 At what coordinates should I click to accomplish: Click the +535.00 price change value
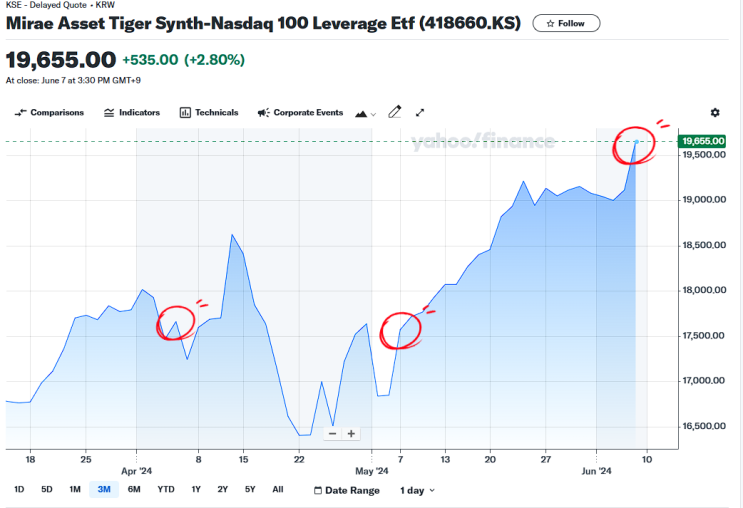pos(150,60)
